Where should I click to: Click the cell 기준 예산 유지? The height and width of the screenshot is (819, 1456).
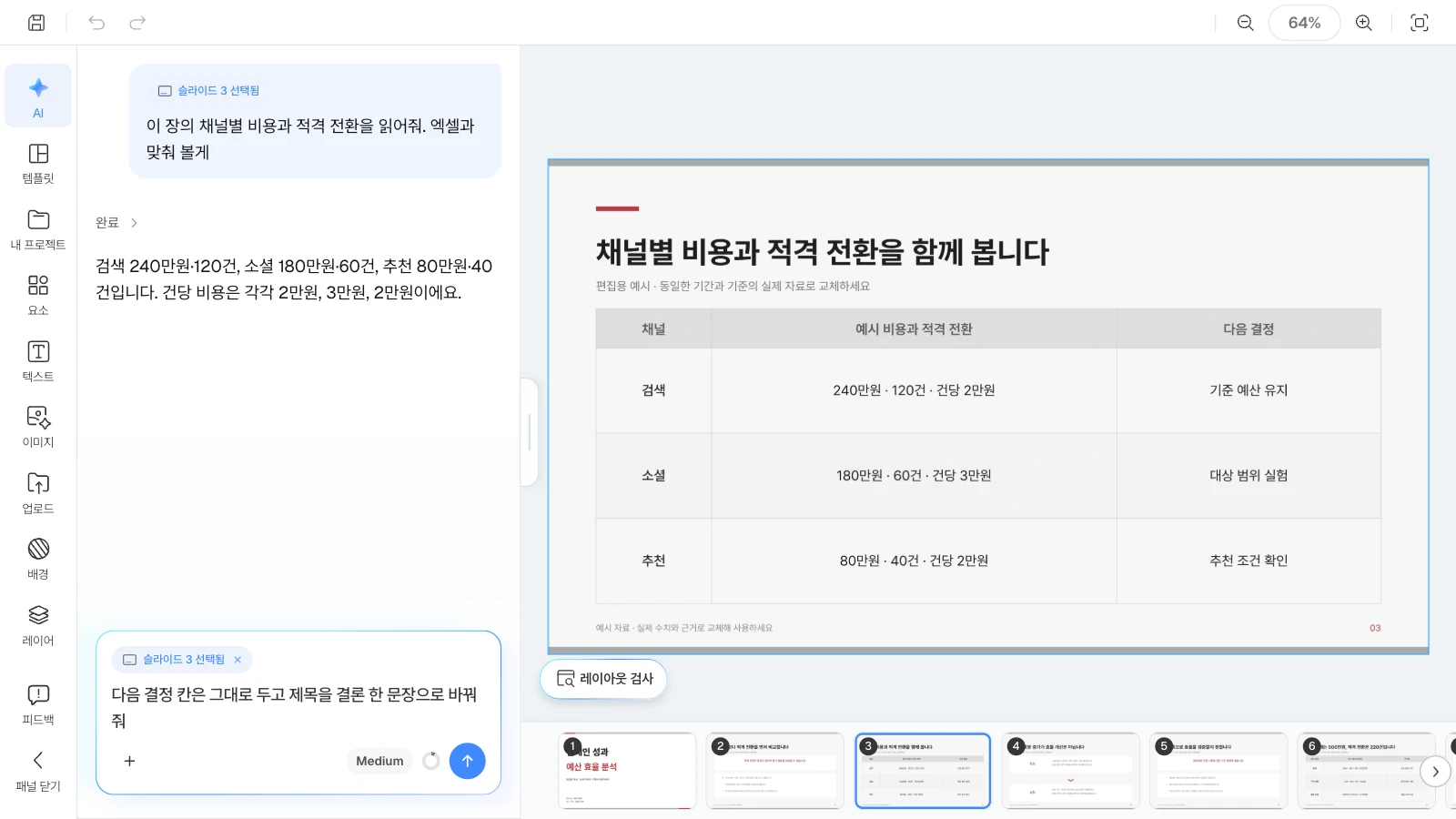[1249, 390]
